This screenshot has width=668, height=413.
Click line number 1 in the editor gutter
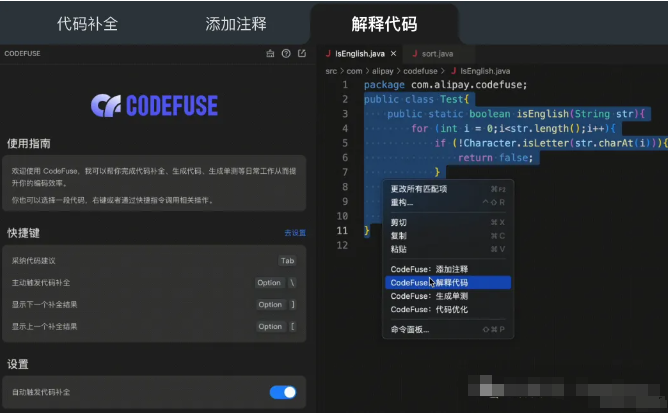(x=345, y=85)
